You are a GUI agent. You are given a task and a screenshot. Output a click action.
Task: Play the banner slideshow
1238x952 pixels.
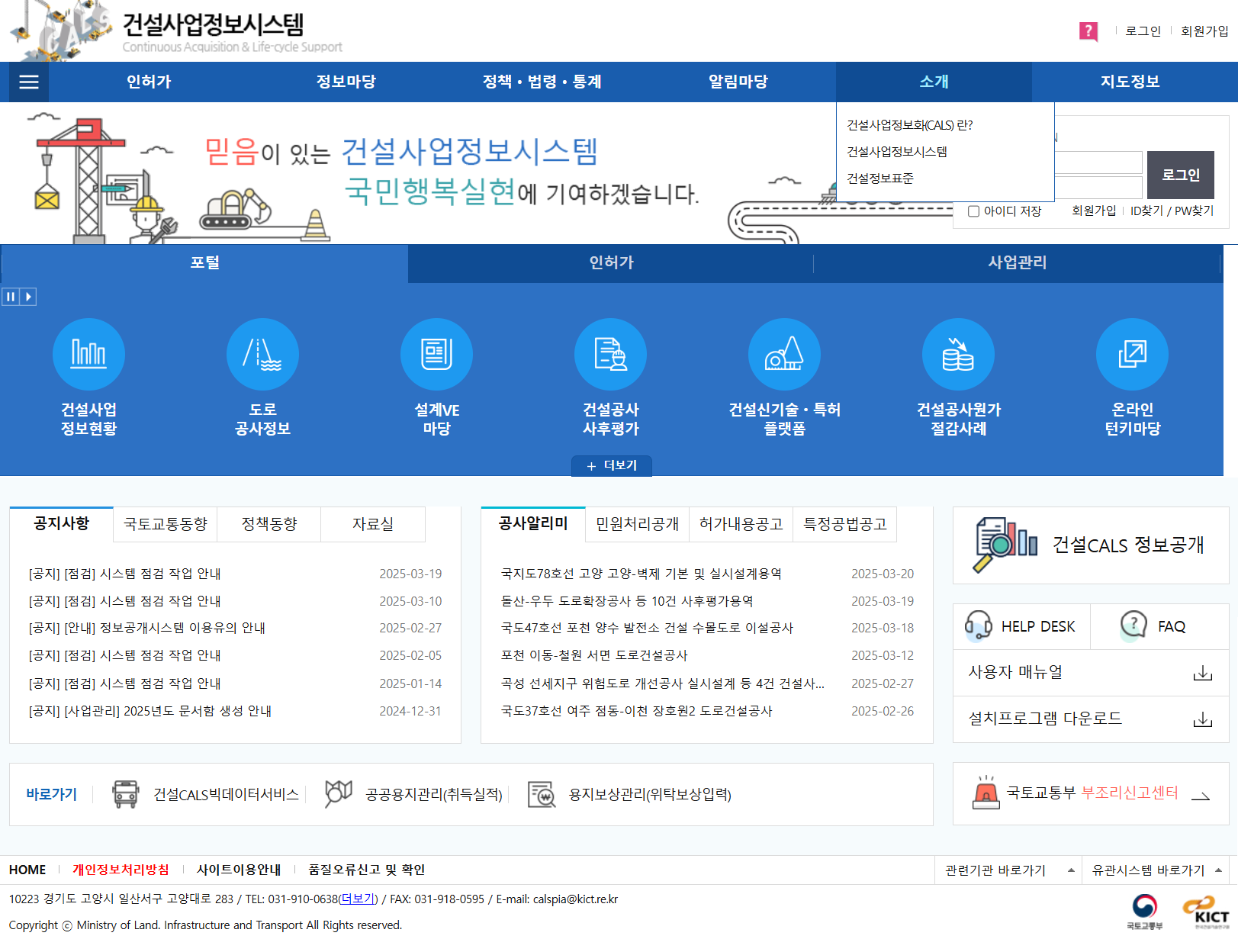click(x=28, y=297)
